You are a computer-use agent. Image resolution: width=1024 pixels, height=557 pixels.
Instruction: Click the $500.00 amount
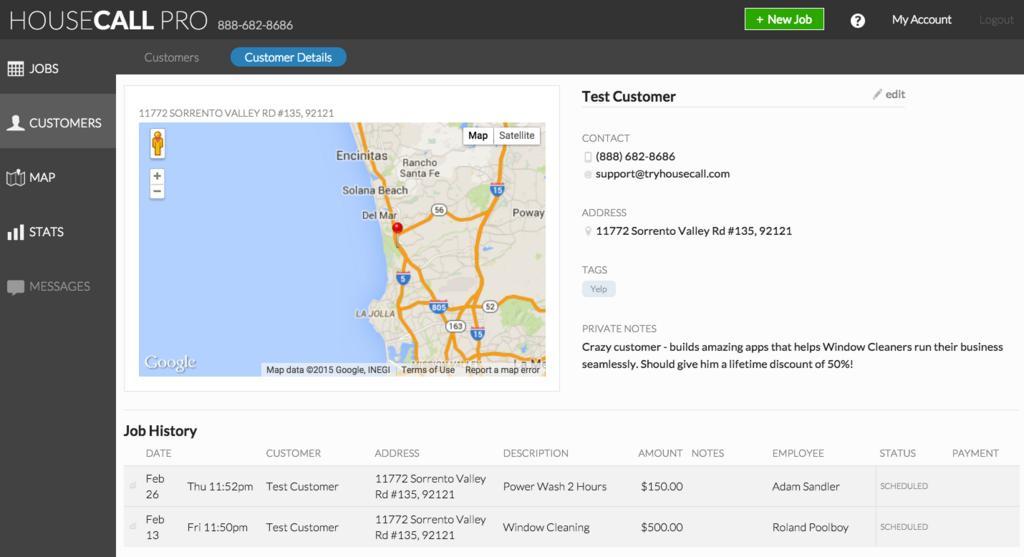(x=662, y=527)
